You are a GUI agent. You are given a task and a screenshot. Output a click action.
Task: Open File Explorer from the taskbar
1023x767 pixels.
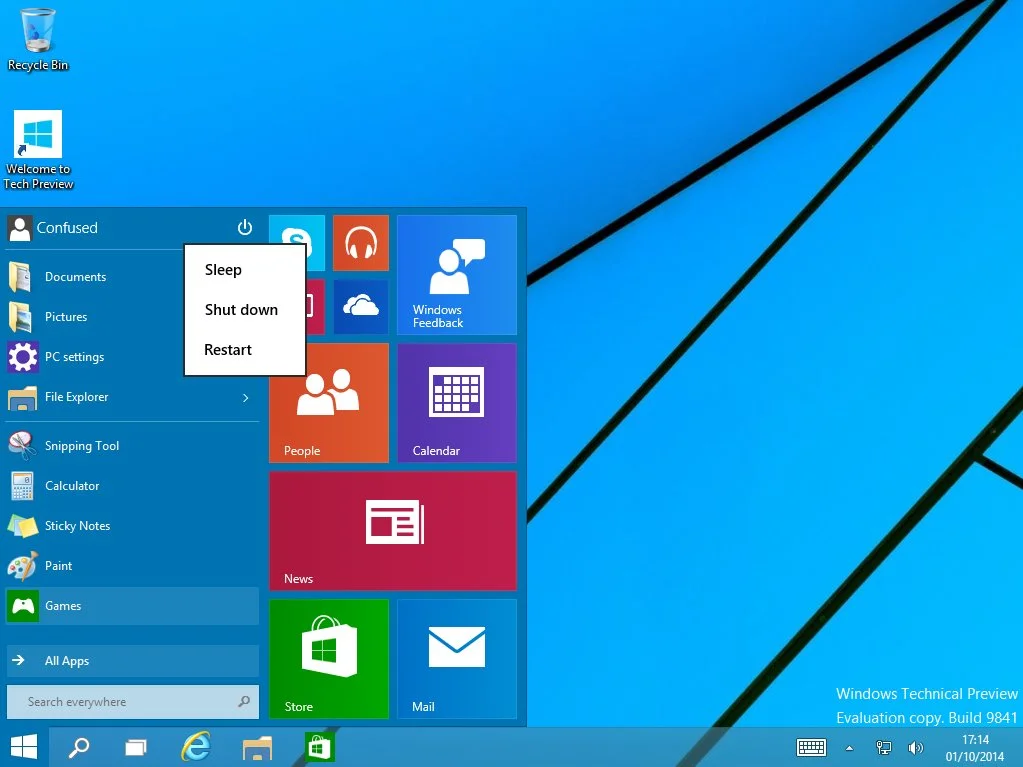click(257, 747)
